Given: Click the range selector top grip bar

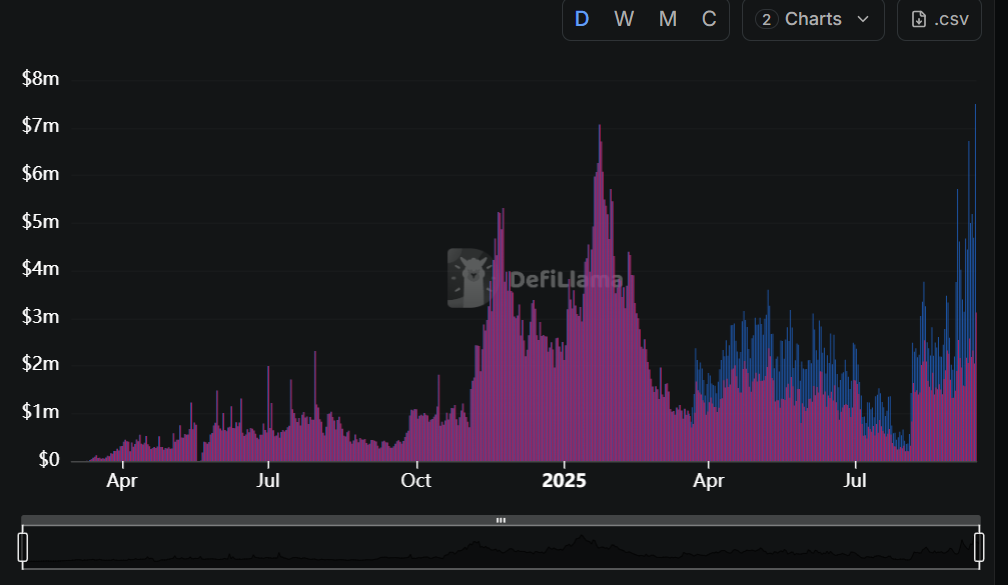Looking at the screenshot, I should coord(501,520).
